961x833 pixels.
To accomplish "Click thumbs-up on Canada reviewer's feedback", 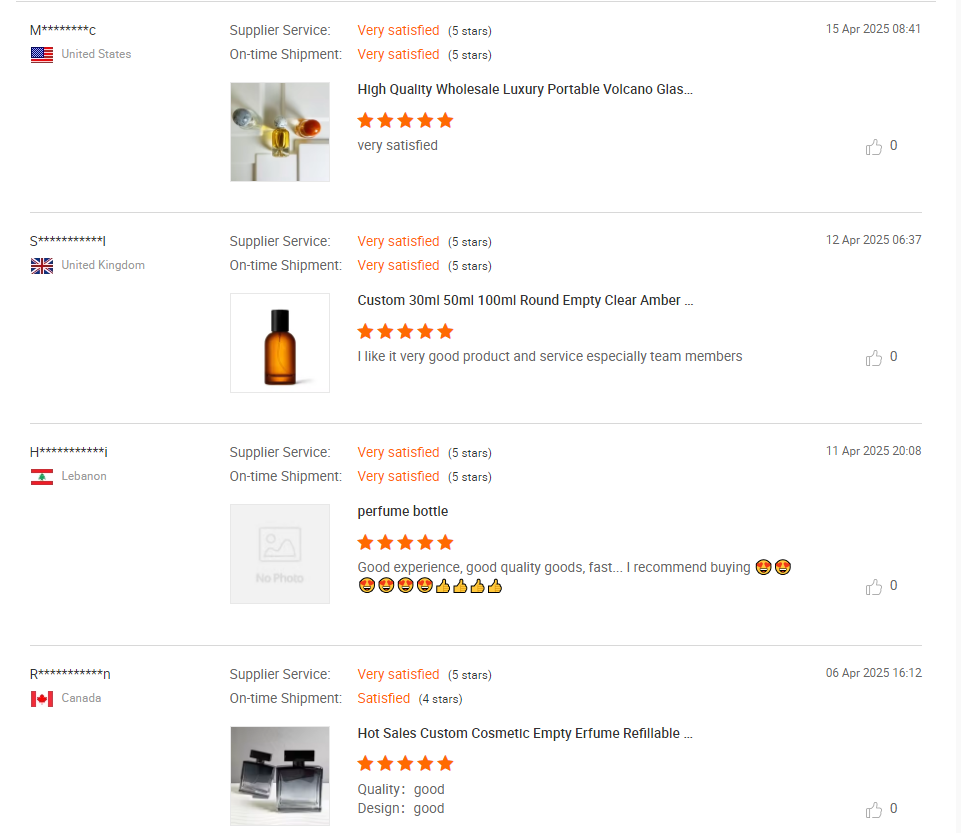I will click(x=873, y=810).
